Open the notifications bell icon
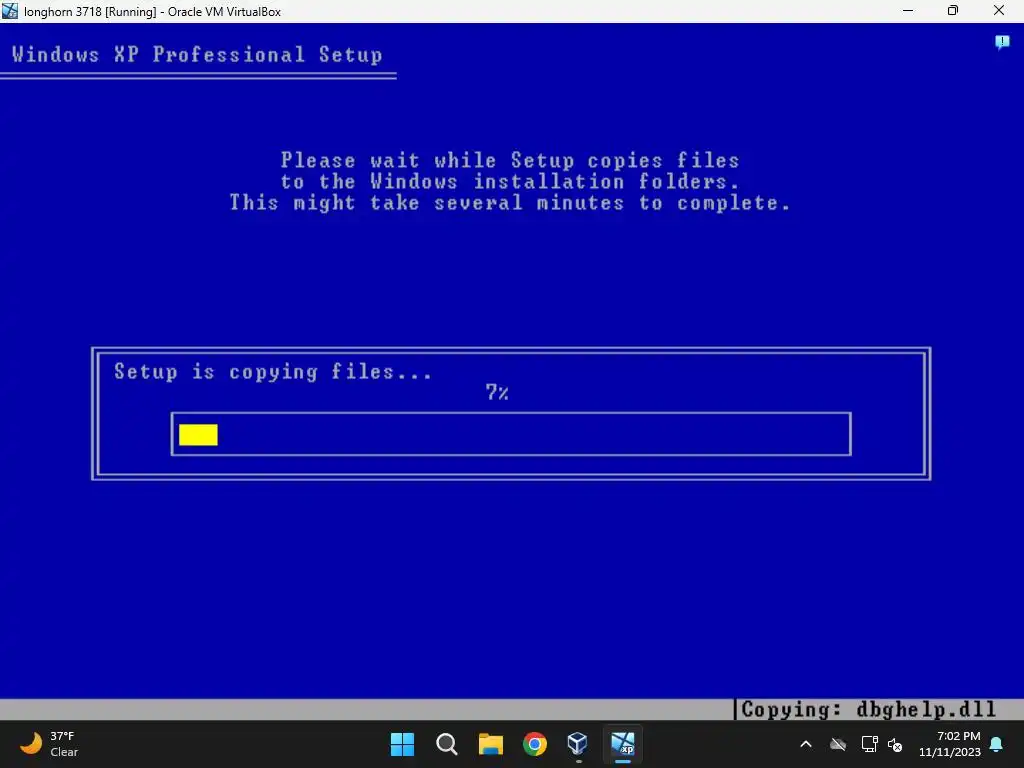Screen dimensions: 1024x768 pyautogui.click(x=997, y=744)
